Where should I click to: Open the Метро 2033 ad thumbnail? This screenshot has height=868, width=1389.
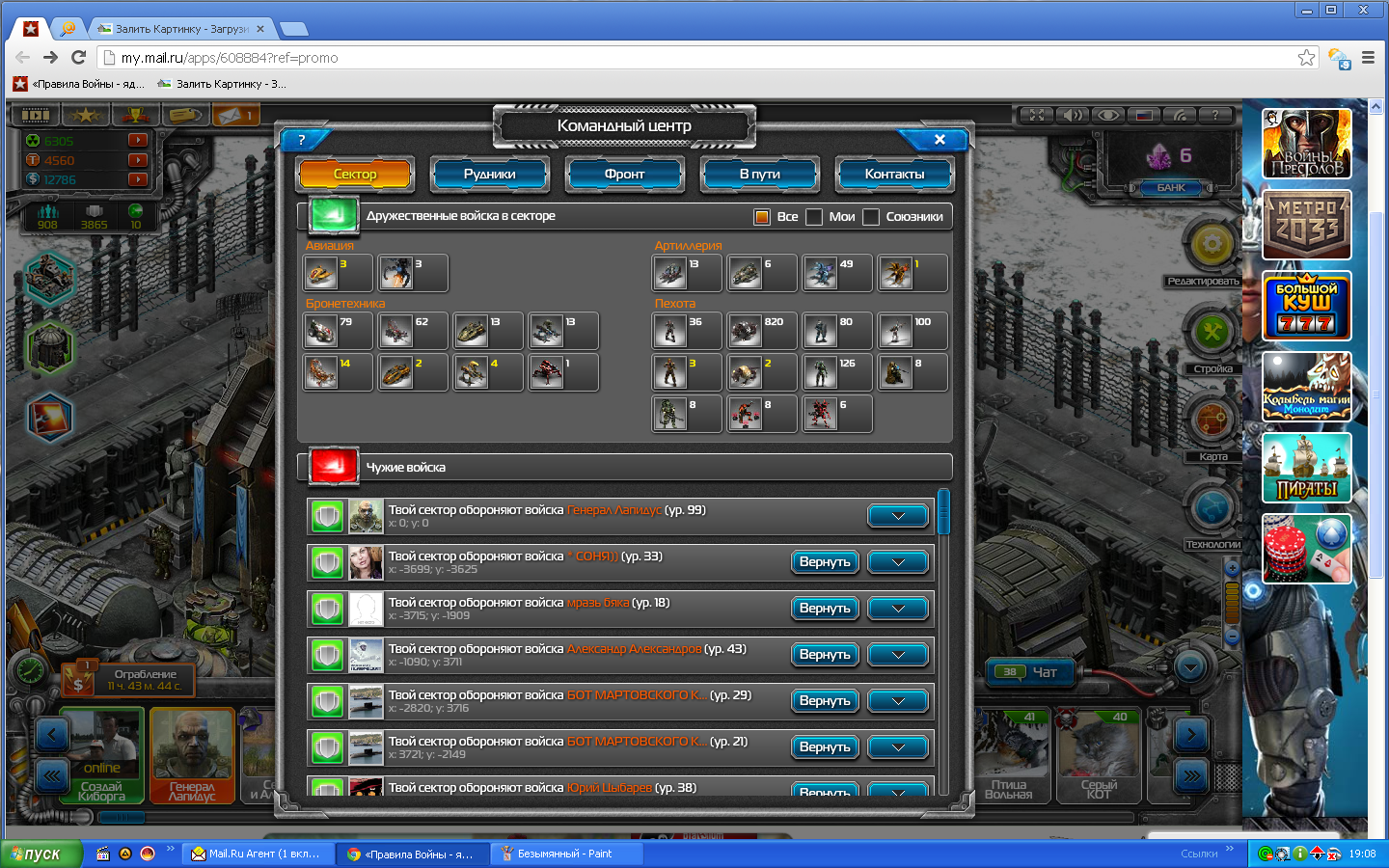[1307, 225]
